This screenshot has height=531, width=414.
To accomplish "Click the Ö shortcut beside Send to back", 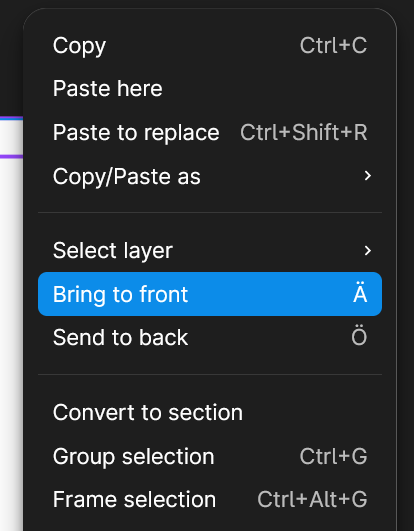I will 359,336.
